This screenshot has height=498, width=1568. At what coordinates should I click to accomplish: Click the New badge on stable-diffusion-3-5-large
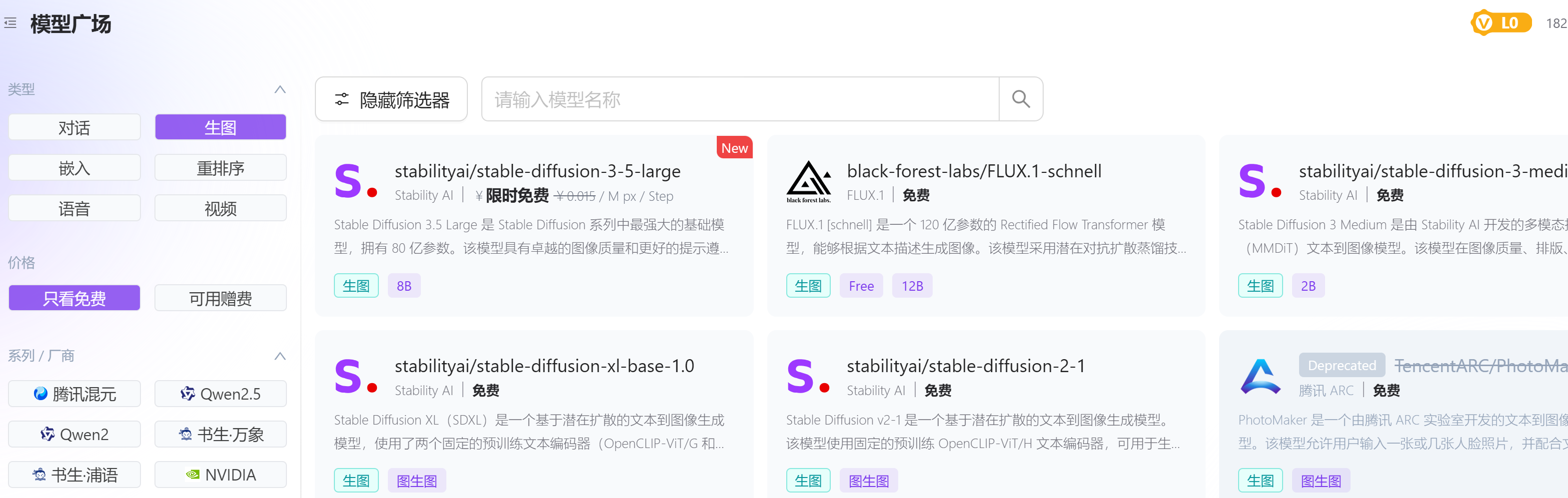tap(734, 148)
